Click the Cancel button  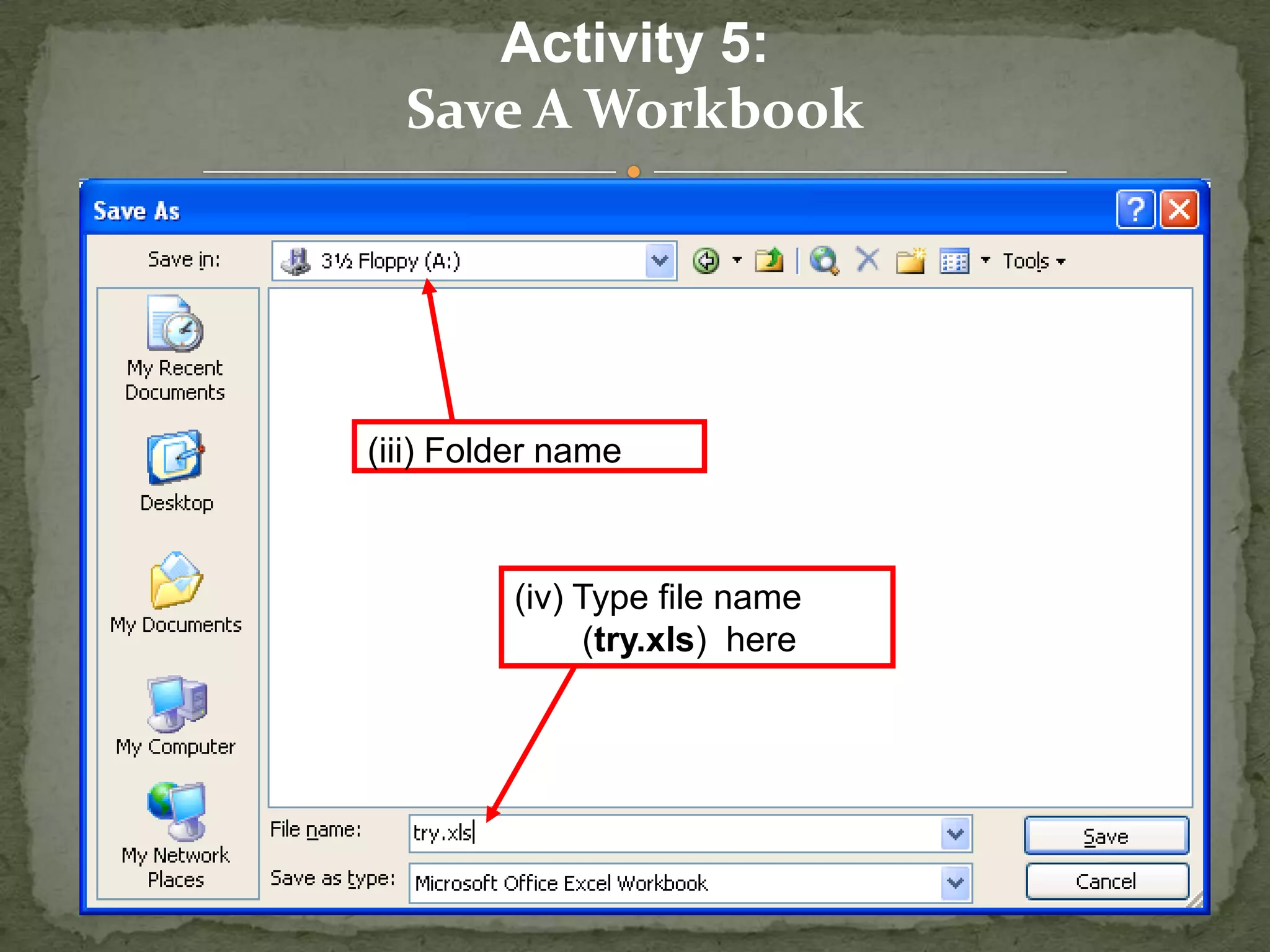[x=1107, y=881]
